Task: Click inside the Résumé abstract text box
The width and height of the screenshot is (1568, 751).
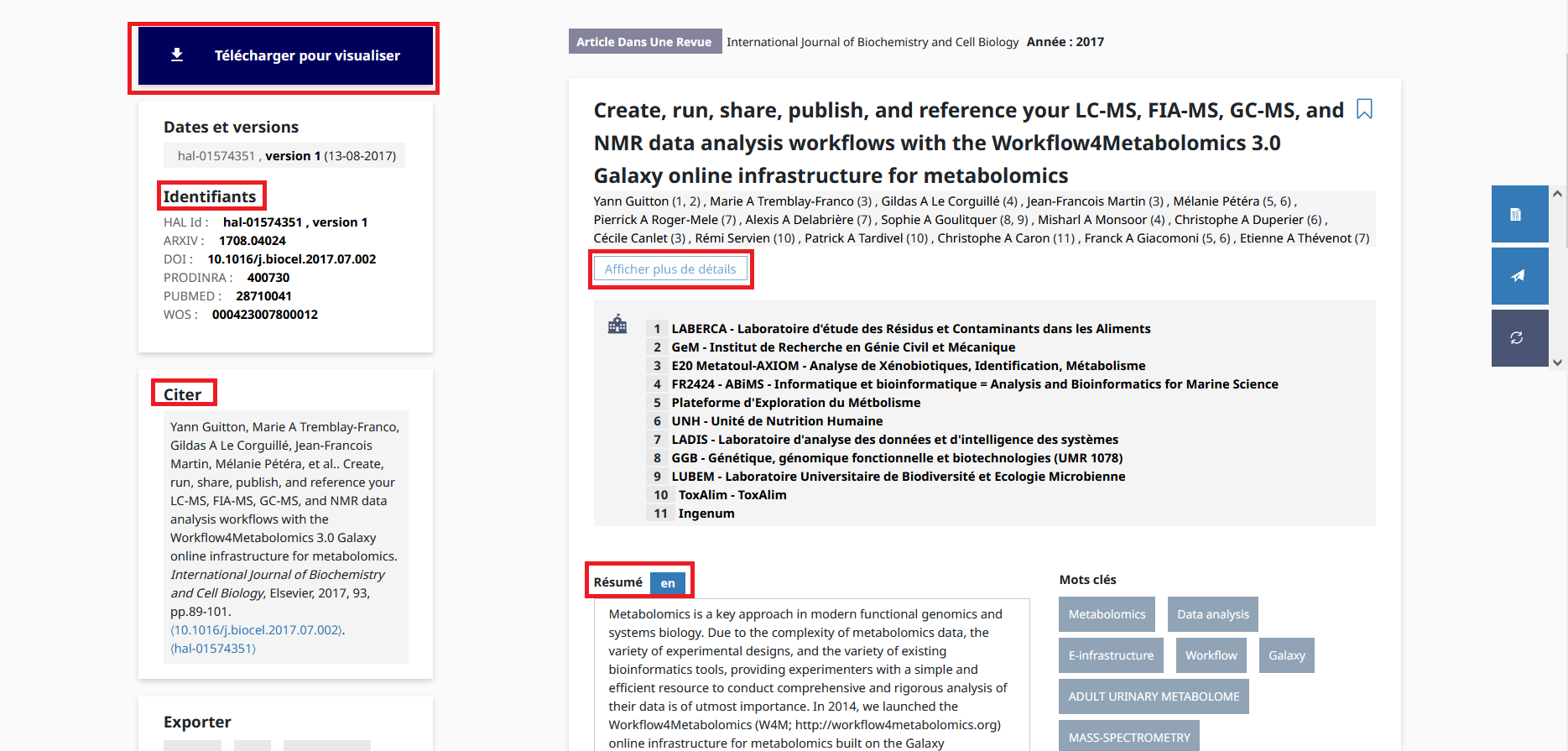Action: click(812, 675)
